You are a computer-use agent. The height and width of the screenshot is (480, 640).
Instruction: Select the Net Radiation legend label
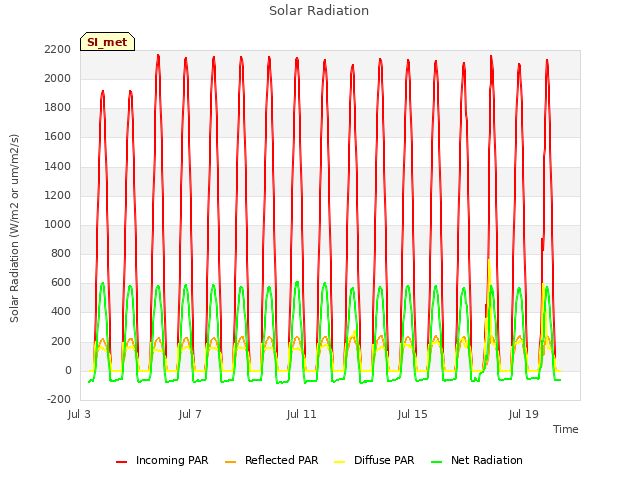tap(487, 460)
